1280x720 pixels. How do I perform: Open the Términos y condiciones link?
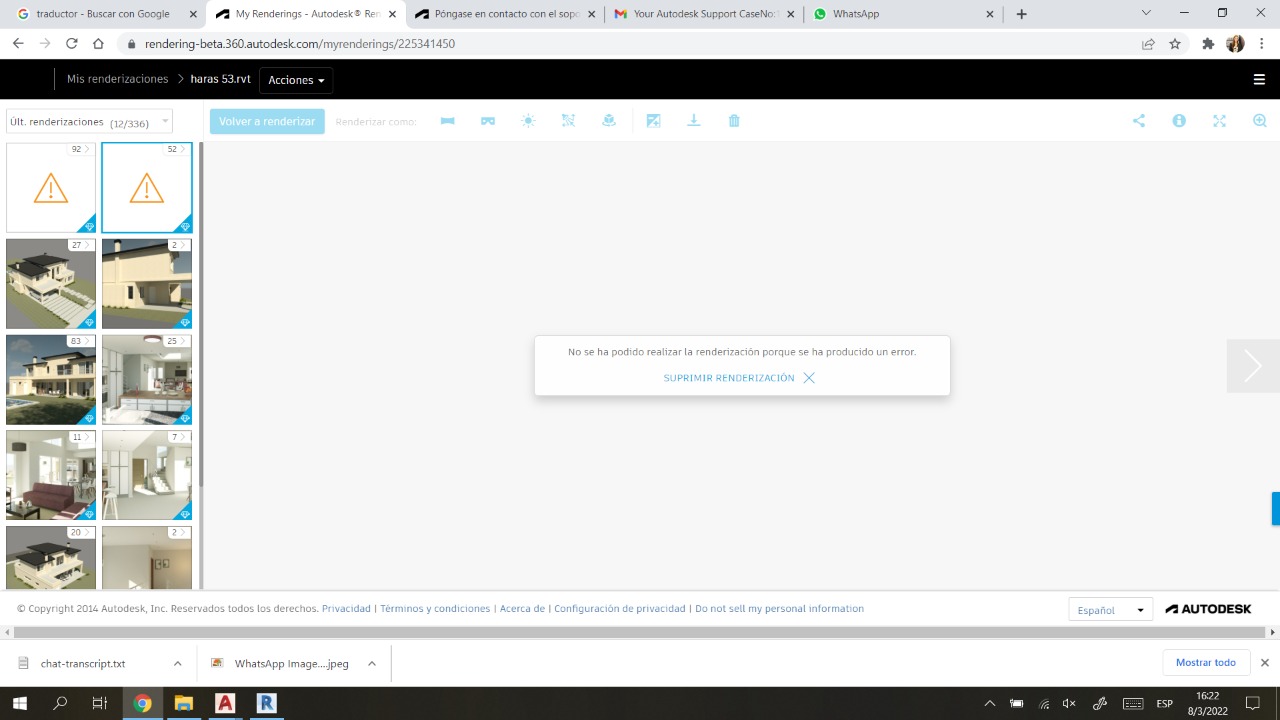pyautogui.click(x=435, y=609)
